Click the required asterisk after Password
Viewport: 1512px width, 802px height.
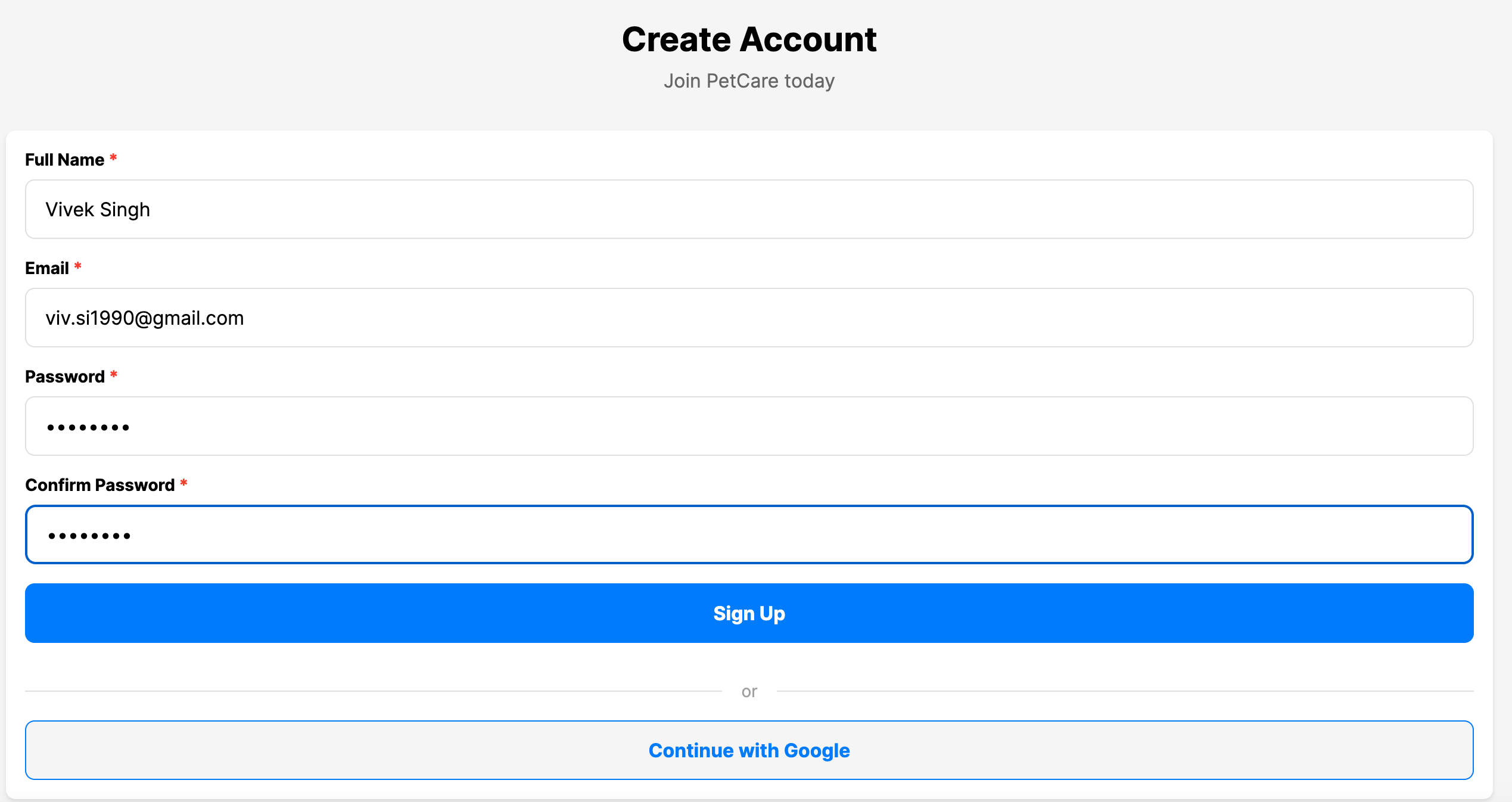click(x=114, y=375)
